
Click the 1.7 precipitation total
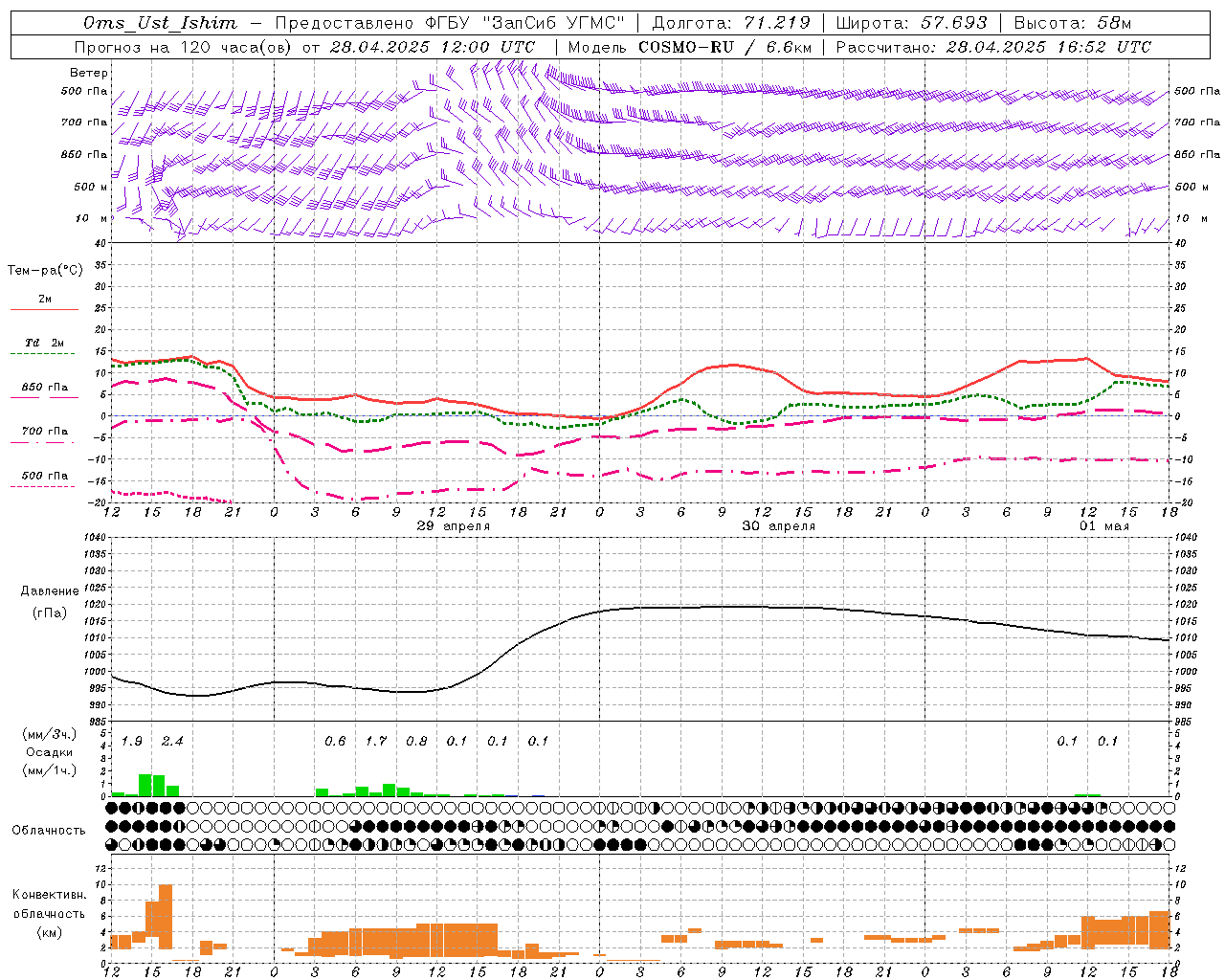click(376, 742)
